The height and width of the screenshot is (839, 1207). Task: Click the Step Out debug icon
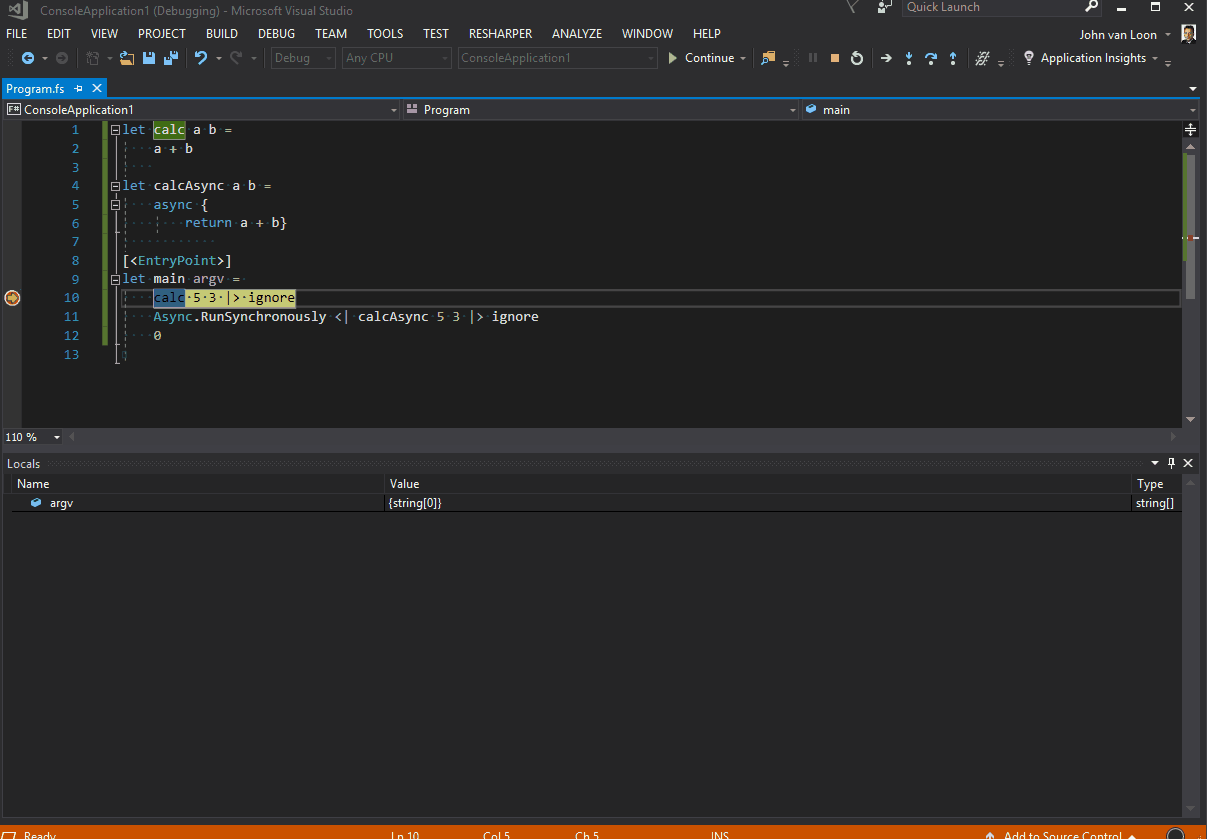[952, 58]
